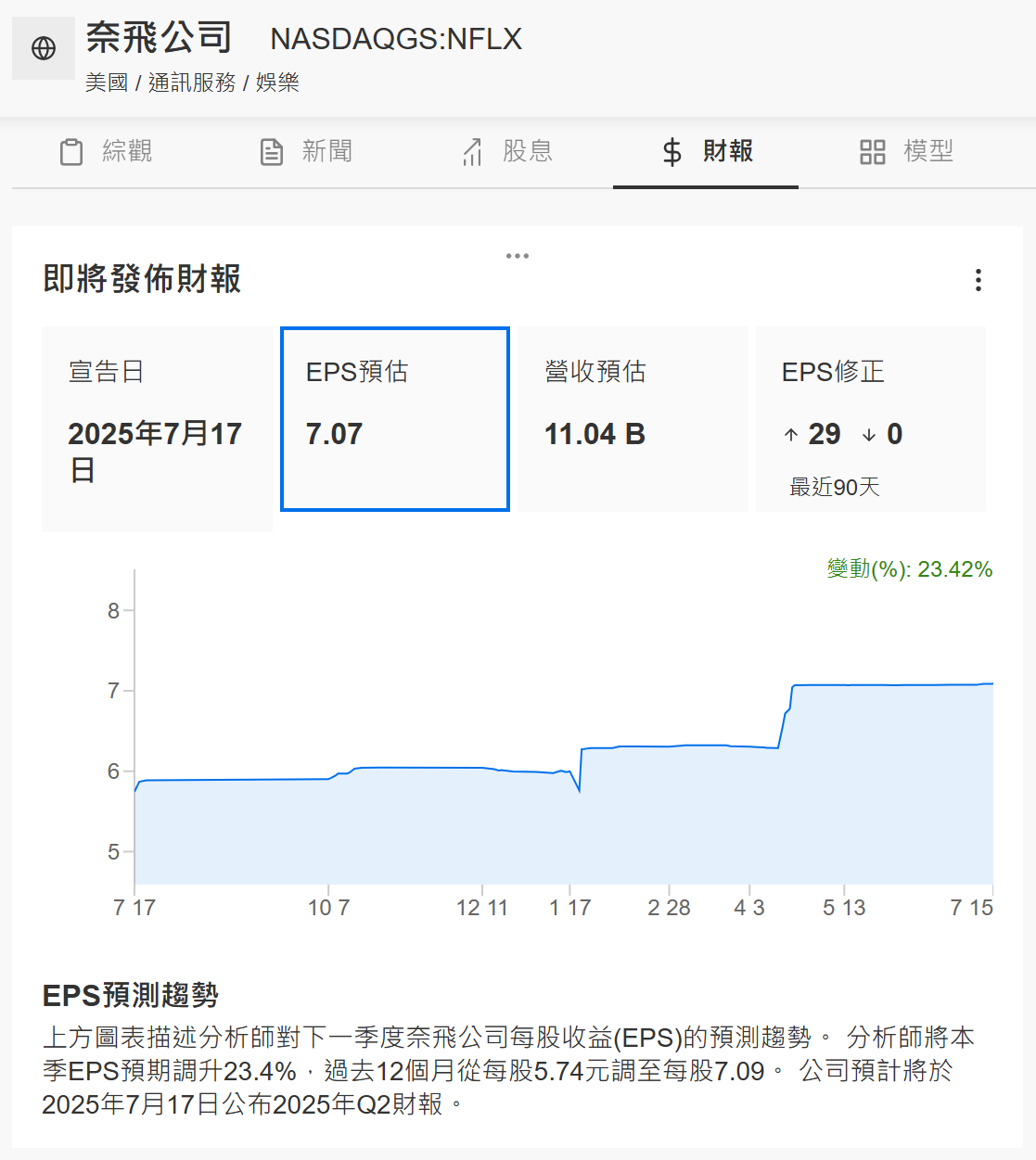
Task: Click the y-axis value 8
Action: pyautogui.click(x=114, y=610)
